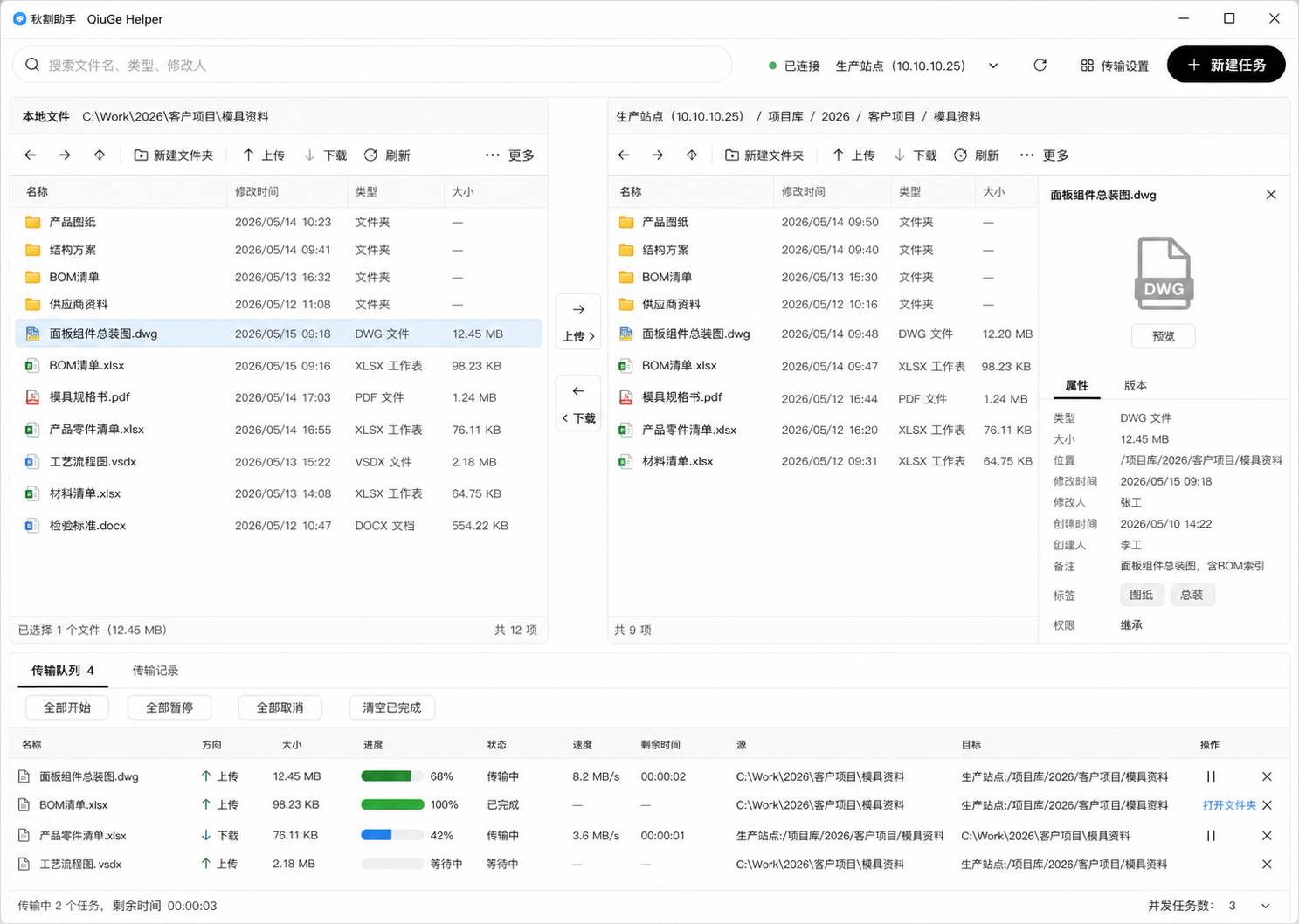Focus the file search input field

tap(372, 65)
